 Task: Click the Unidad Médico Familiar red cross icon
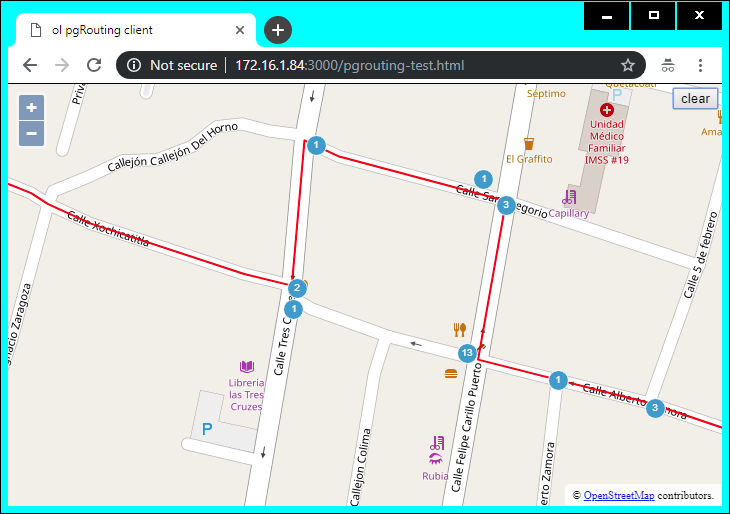click(607, 110)
